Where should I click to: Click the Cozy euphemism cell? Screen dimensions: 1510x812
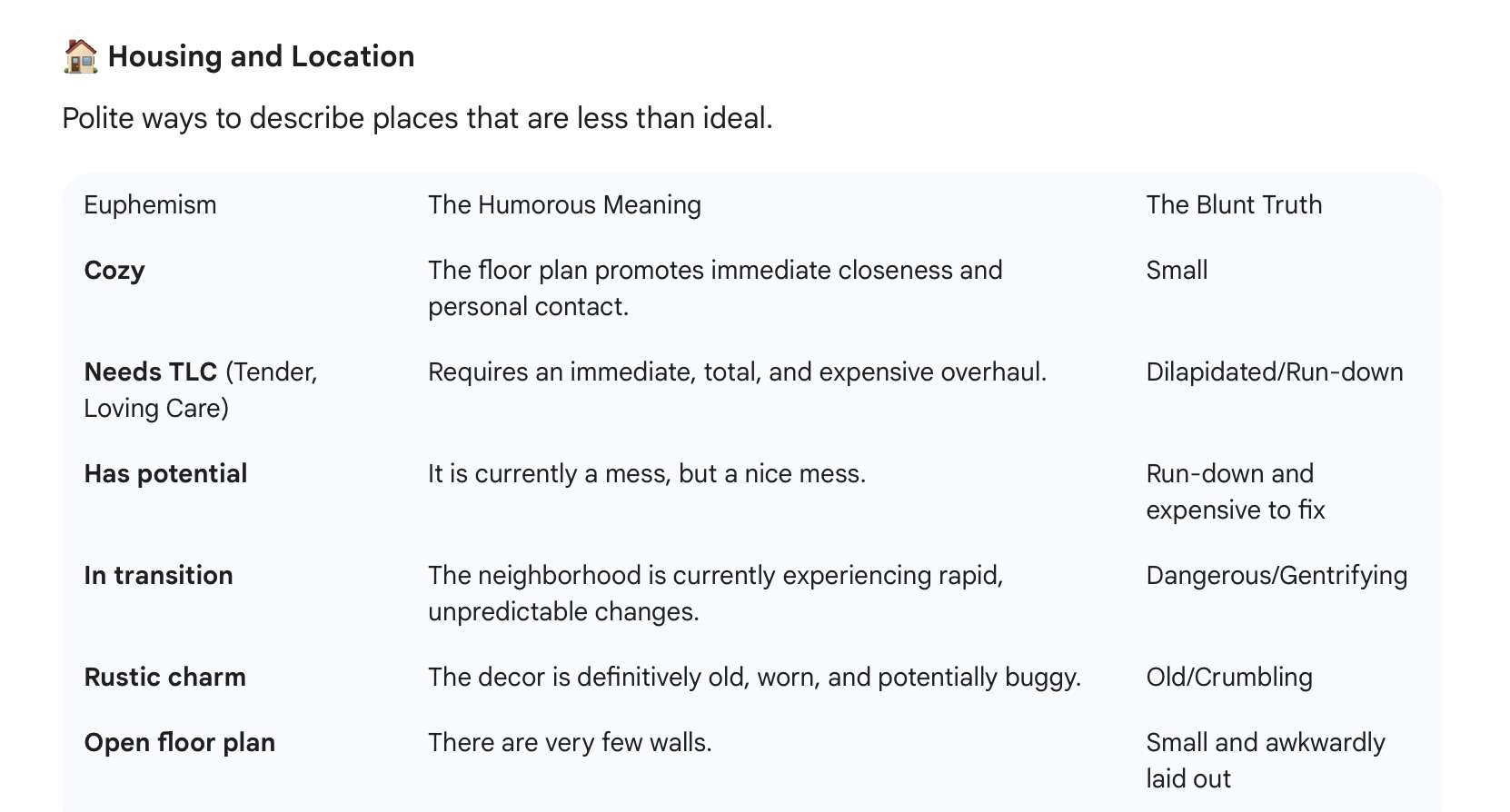click(114, 271)
